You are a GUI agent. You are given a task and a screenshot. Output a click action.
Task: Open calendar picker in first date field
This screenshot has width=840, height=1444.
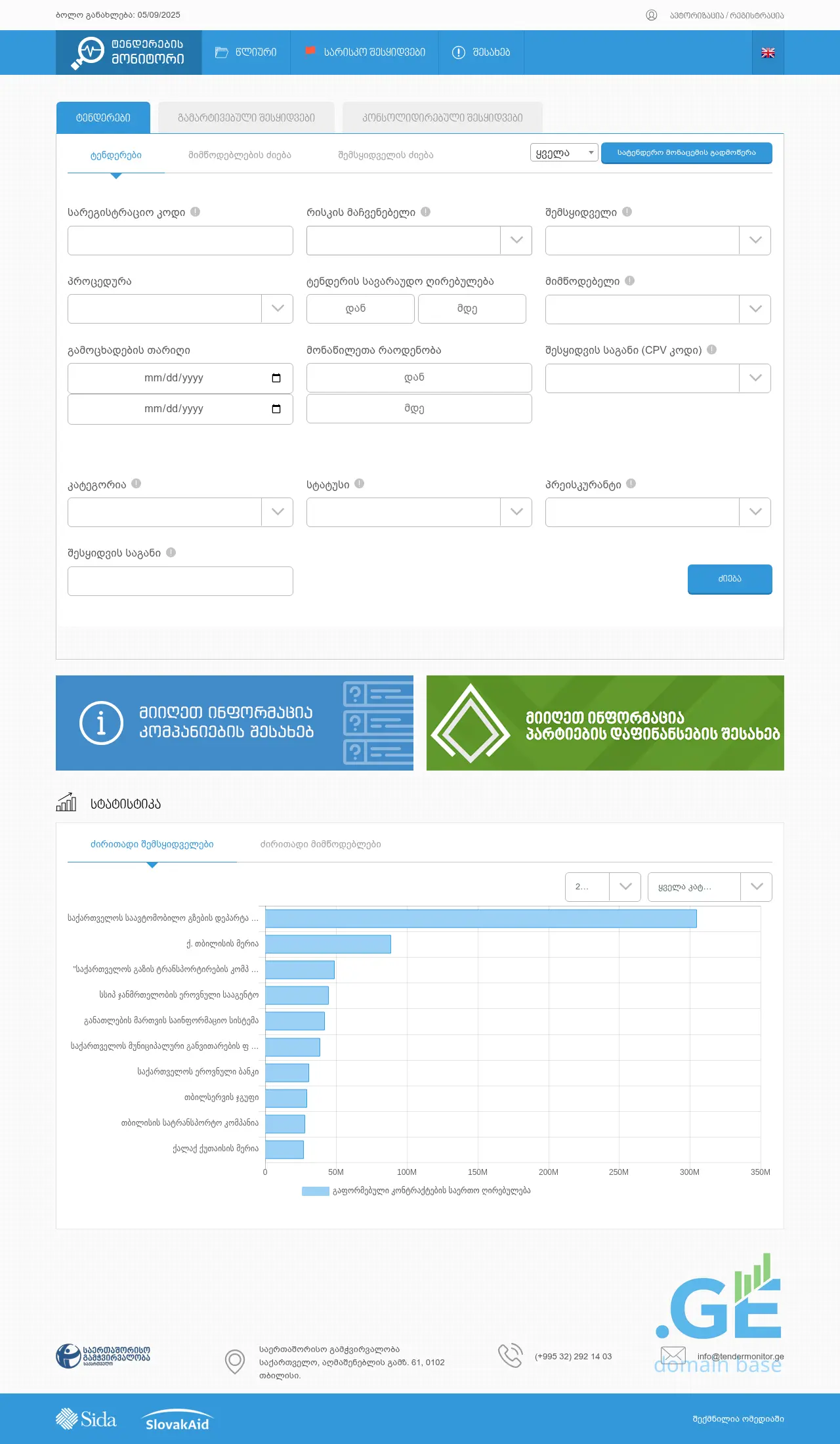pyautogui.click(x=276, y=378)
